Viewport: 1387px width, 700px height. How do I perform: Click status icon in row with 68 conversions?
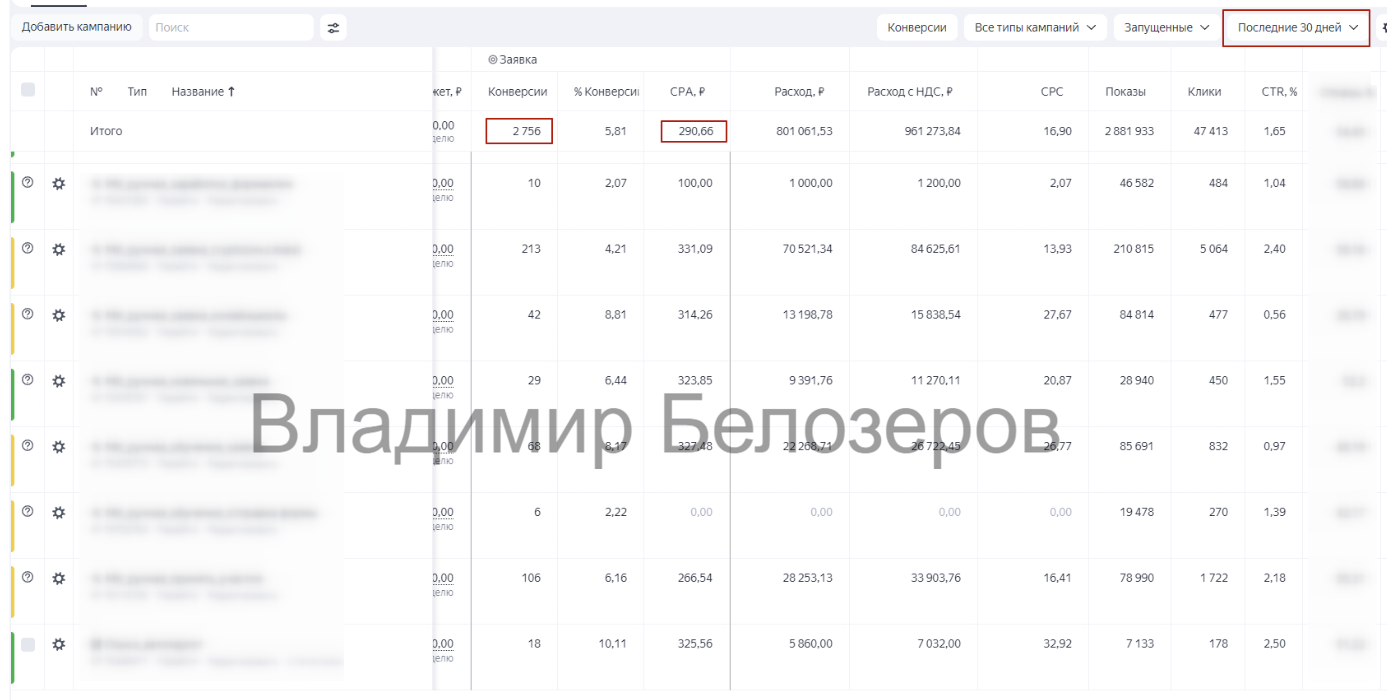(28, 446)
